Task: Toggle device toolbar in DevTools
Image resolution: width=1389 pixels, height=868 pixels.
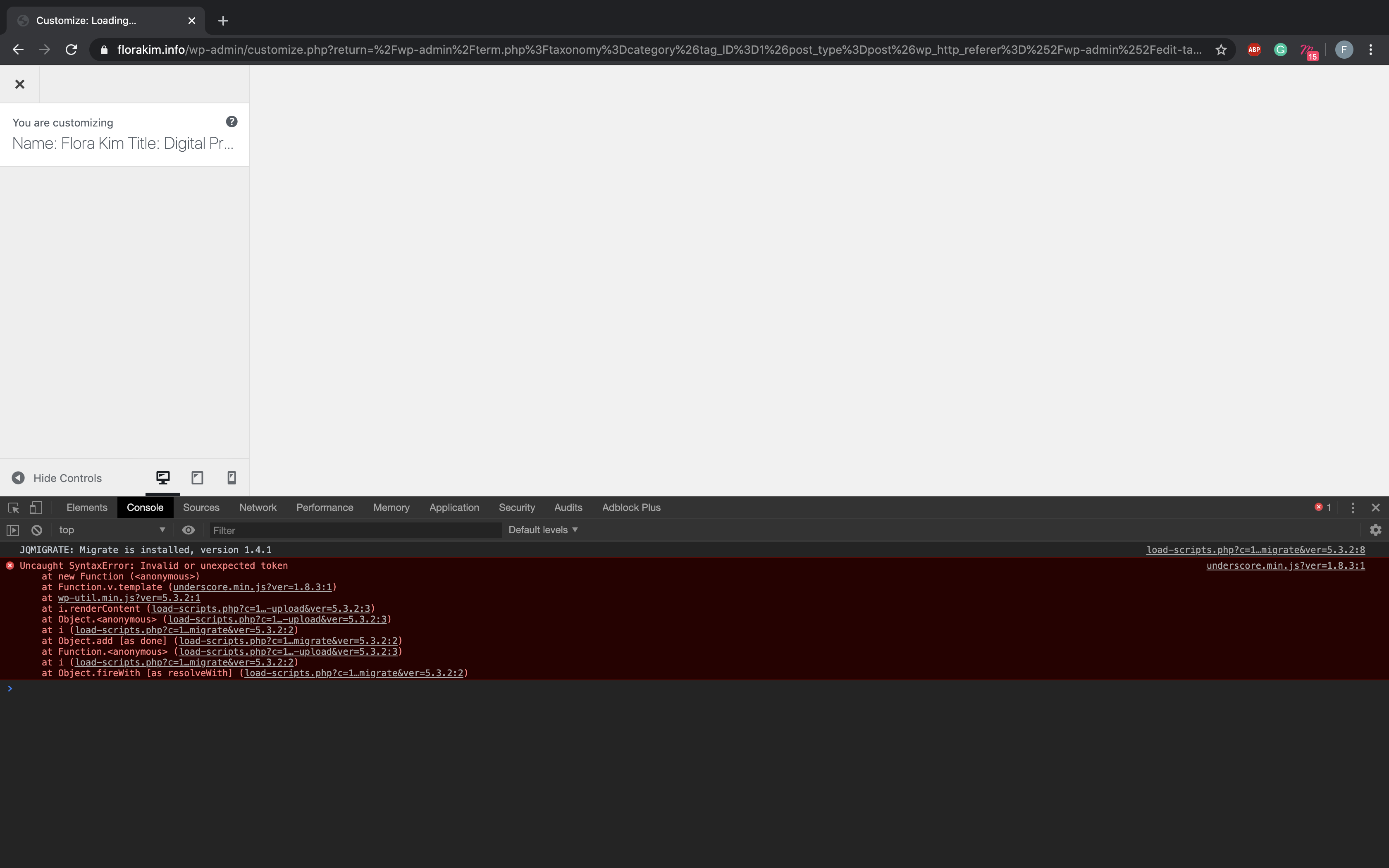Action: [x=36, y=508]
